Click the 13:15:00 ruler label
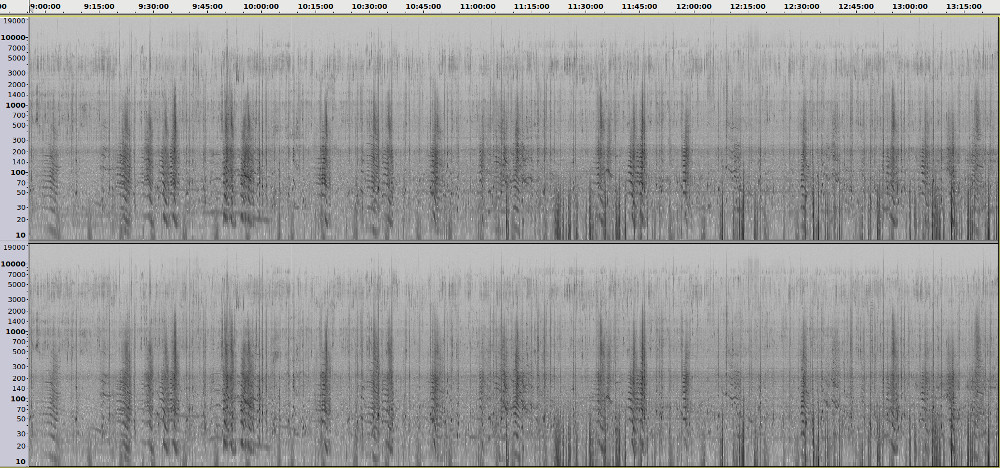 pos(963,6)
